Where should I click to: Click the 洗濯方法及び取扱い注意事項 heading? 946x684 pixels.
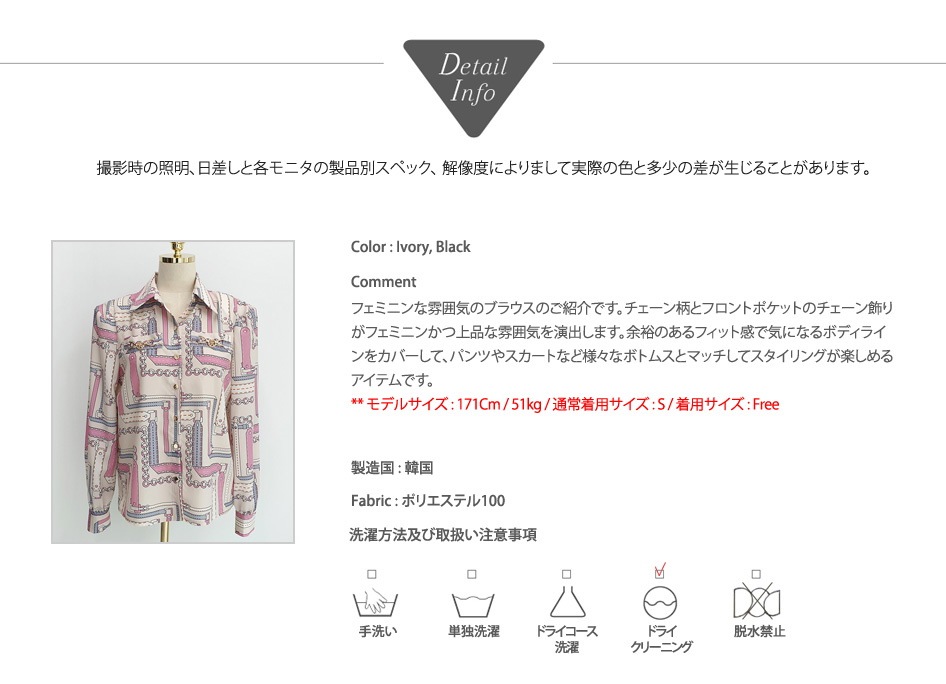tap(443, 534)
